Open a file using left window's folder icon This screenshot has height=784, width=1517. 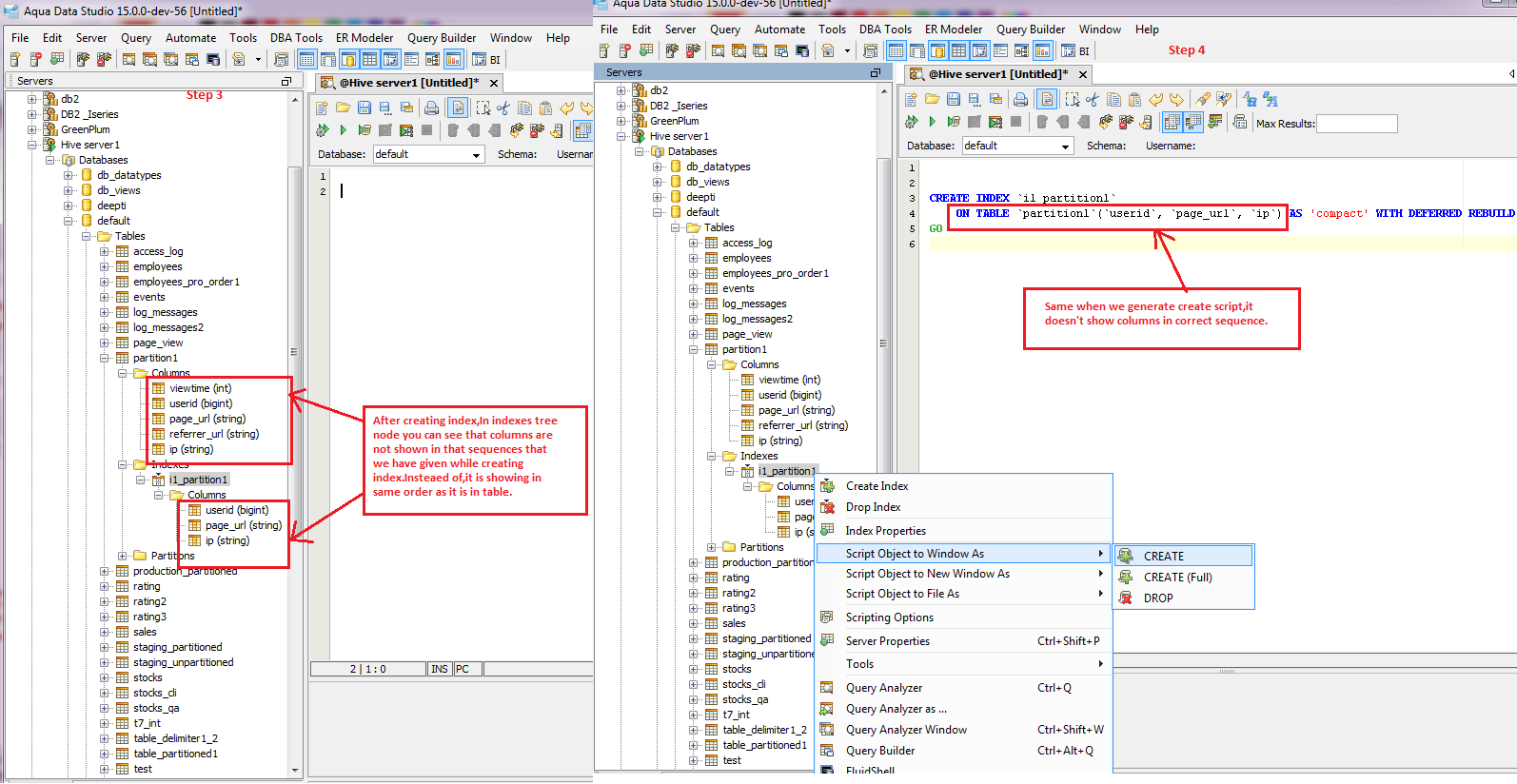343,108
